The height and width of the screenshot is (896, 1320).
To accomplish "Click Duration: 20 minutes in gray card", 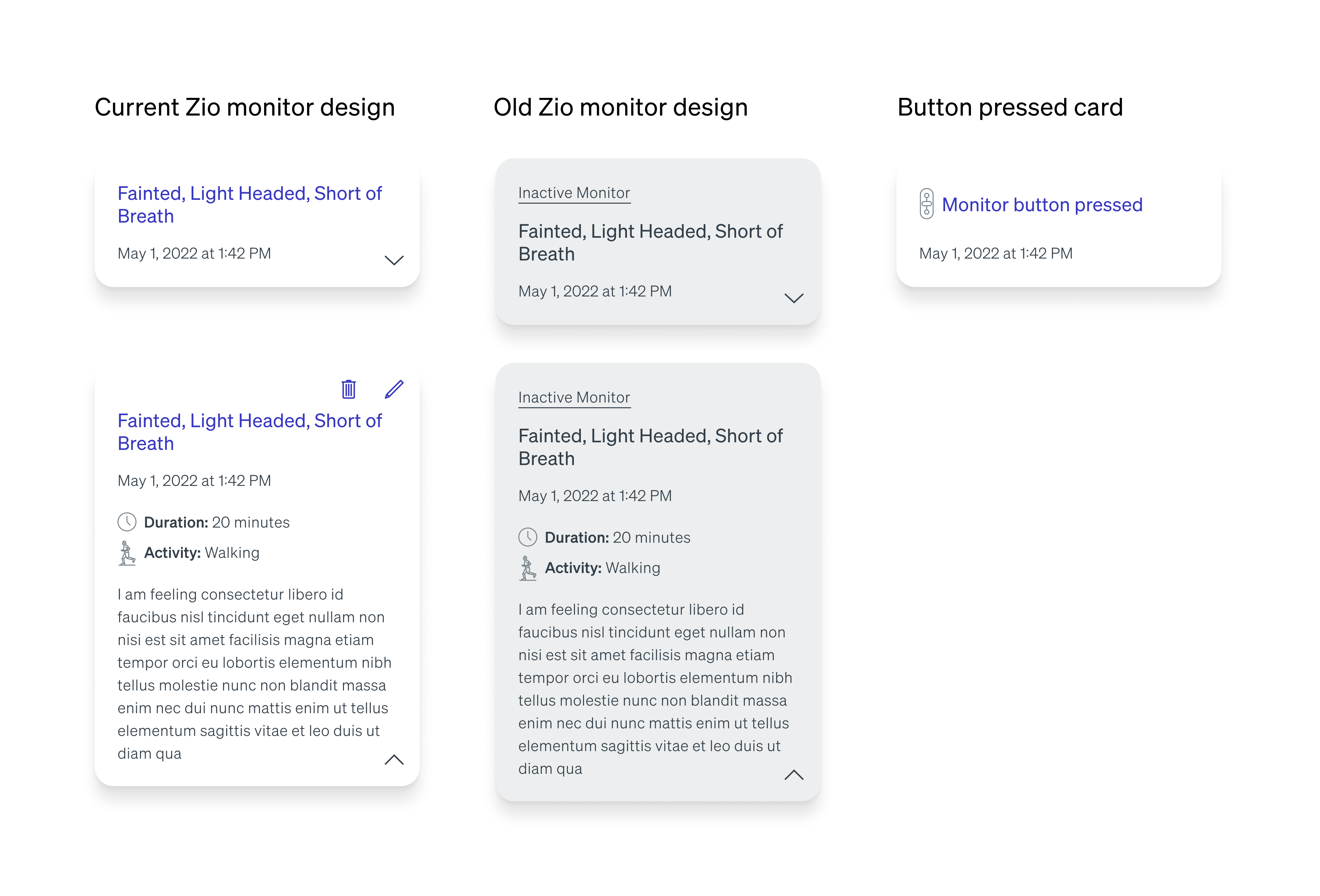I will pyautogui.click(x=618, y=538).
